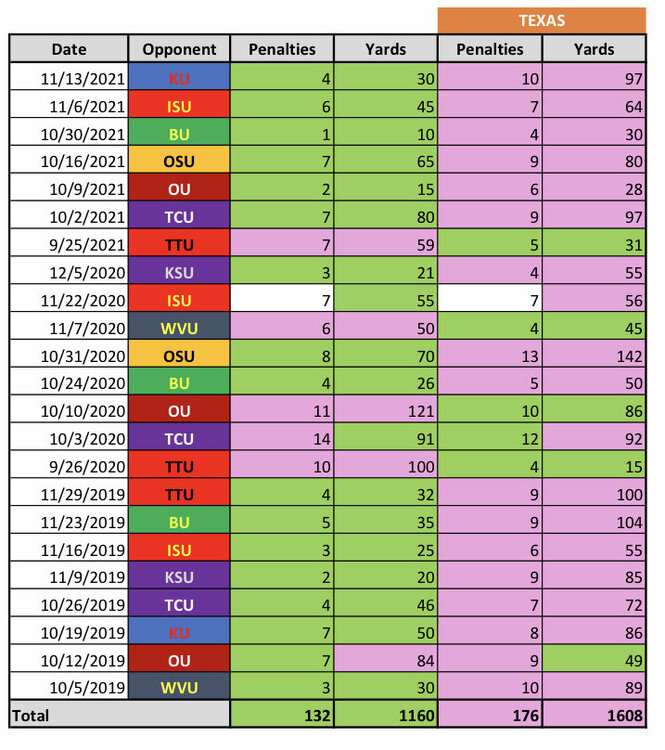Select the Opponent column header
Image resolution: width=665 pixels, height=750 pixels.
click(180, 49)
